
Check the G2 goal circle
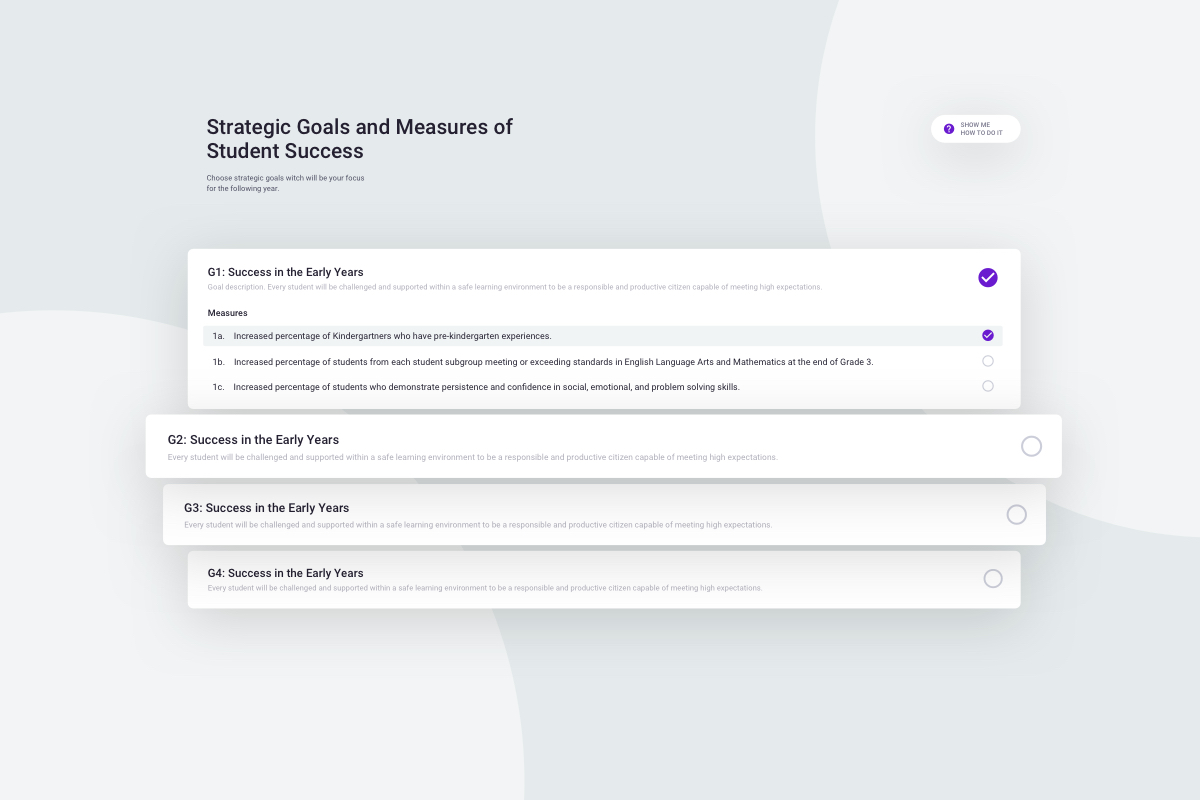[1031, 446]
